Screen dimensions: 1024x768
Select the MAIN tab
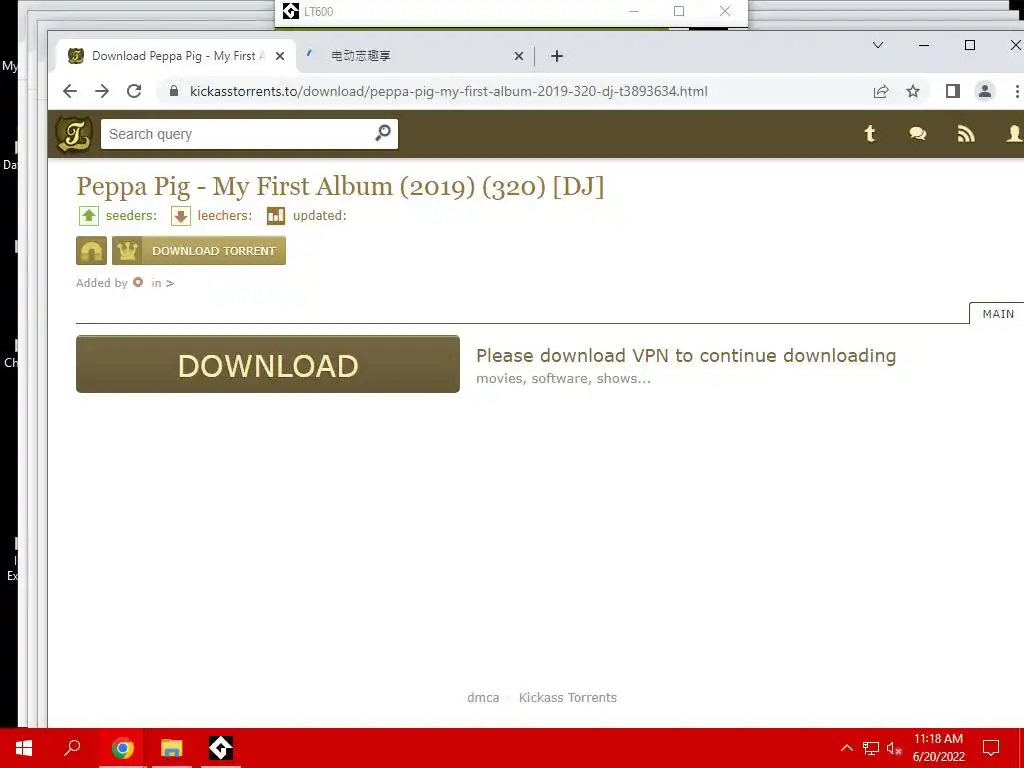tap(998, 314)
